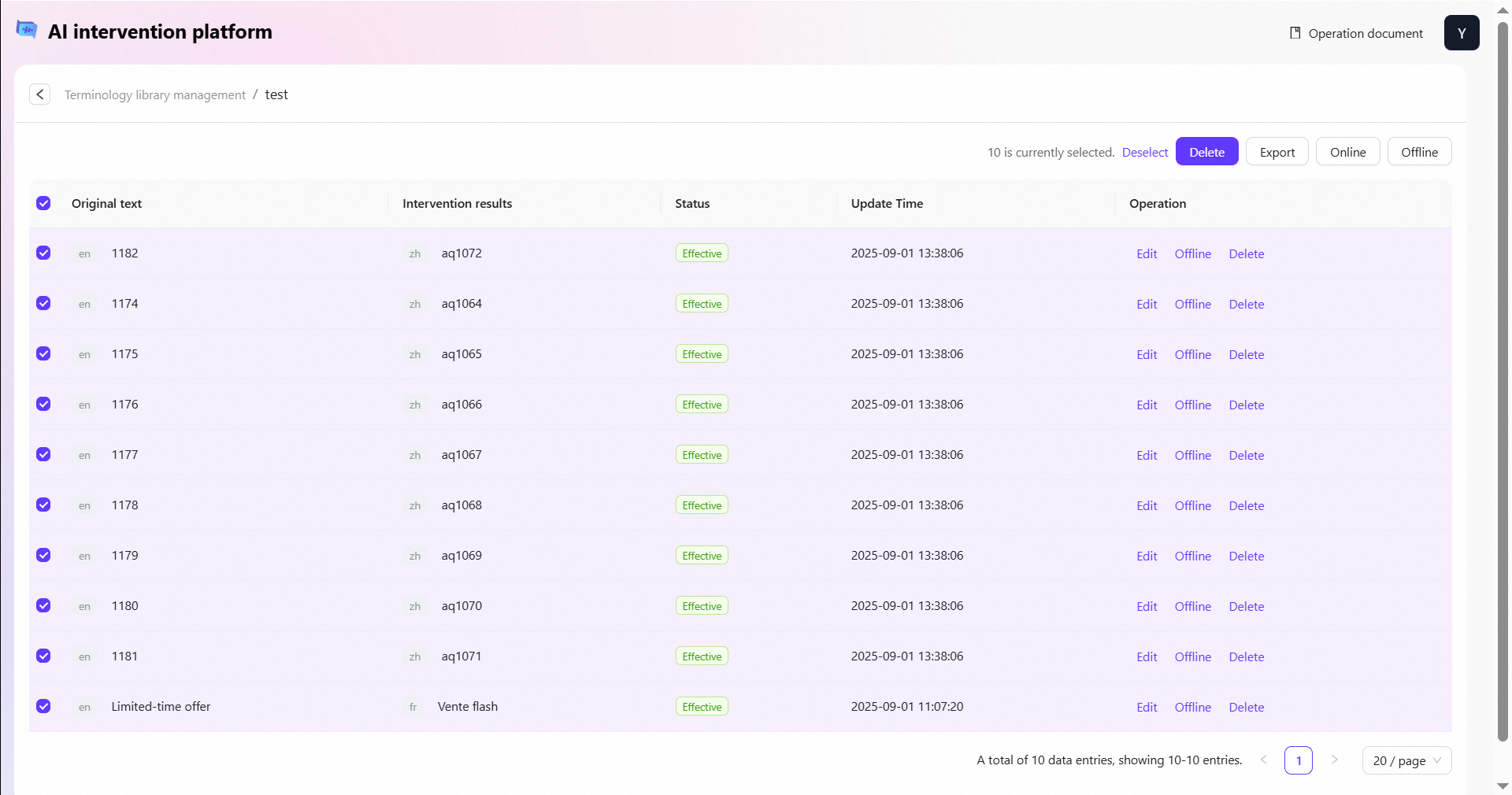Image resolution: width=1512 pixels, height=795 pixels.
Task: Go to the next page arrow
Action: [x=1334, y=760]
